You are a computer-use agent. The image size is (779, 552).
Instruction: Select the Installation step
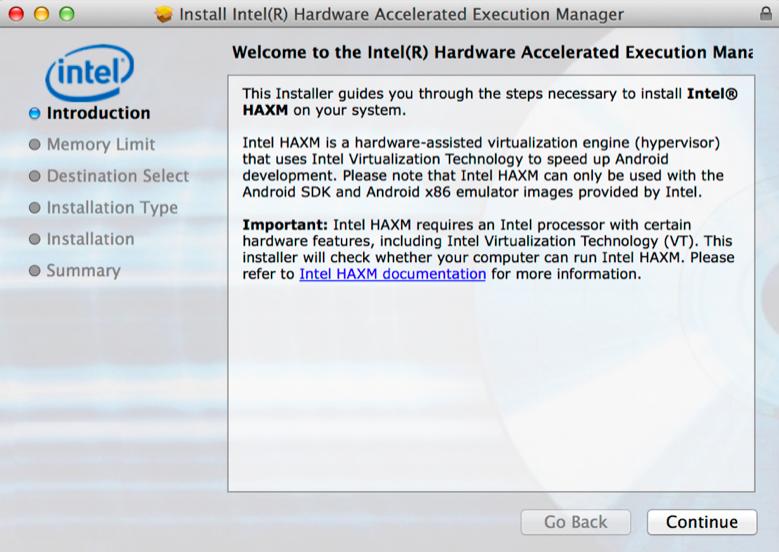point(90,239)
